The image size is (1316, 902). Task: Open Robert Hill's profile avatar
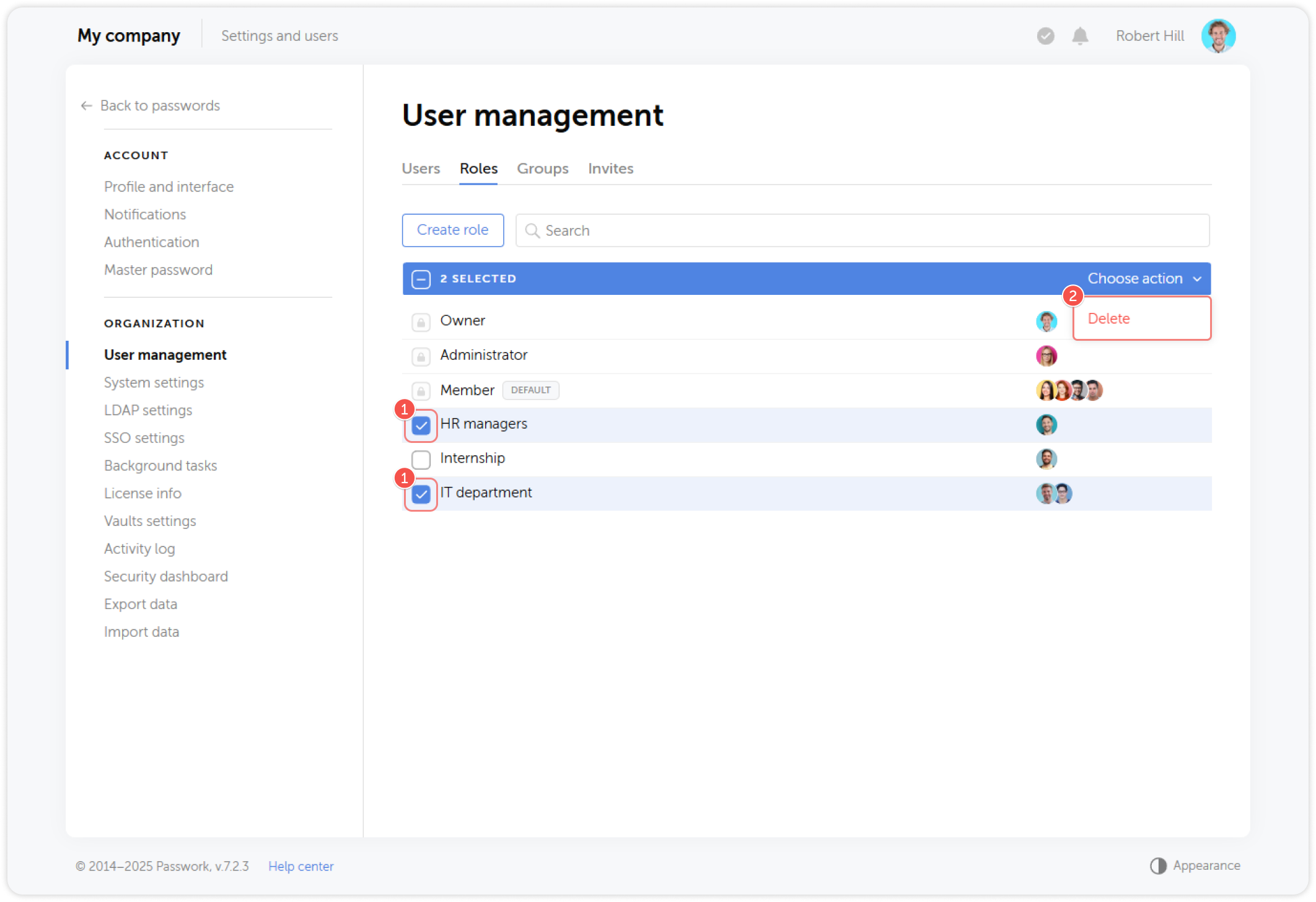1218,36
